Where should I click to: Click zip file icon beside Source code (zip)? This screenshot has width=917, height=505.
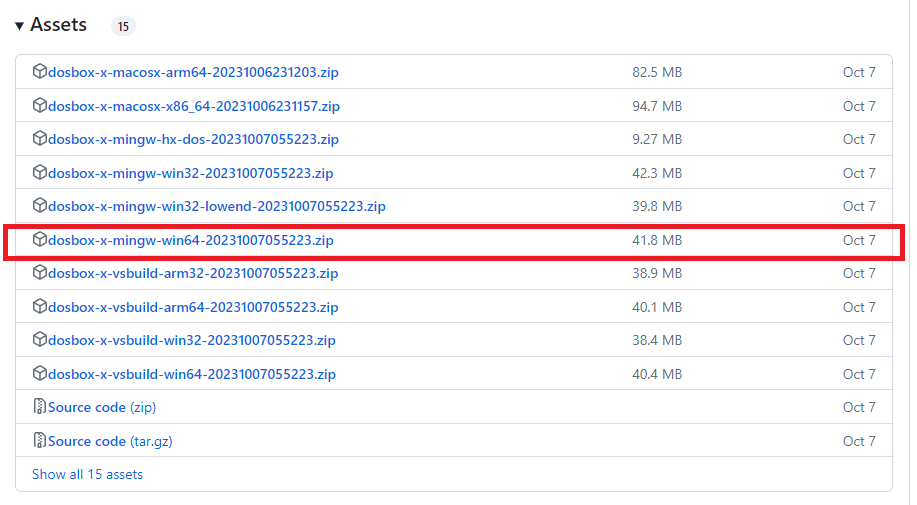tap(39, 406)
